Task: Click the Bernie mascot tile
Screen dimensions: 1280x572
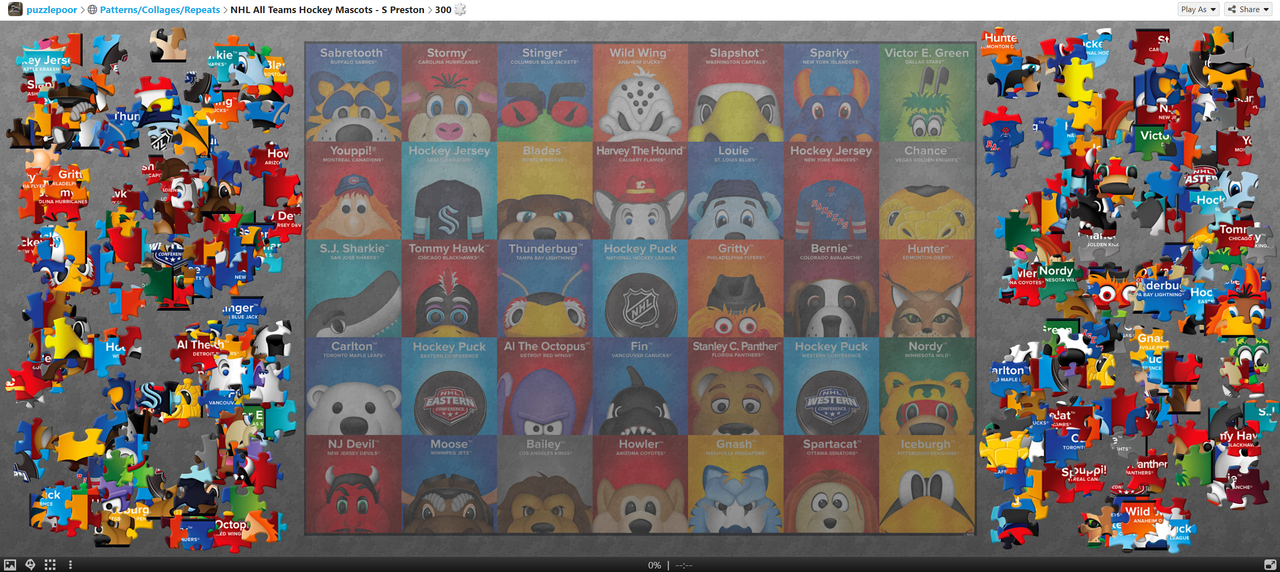Action: 831,288
